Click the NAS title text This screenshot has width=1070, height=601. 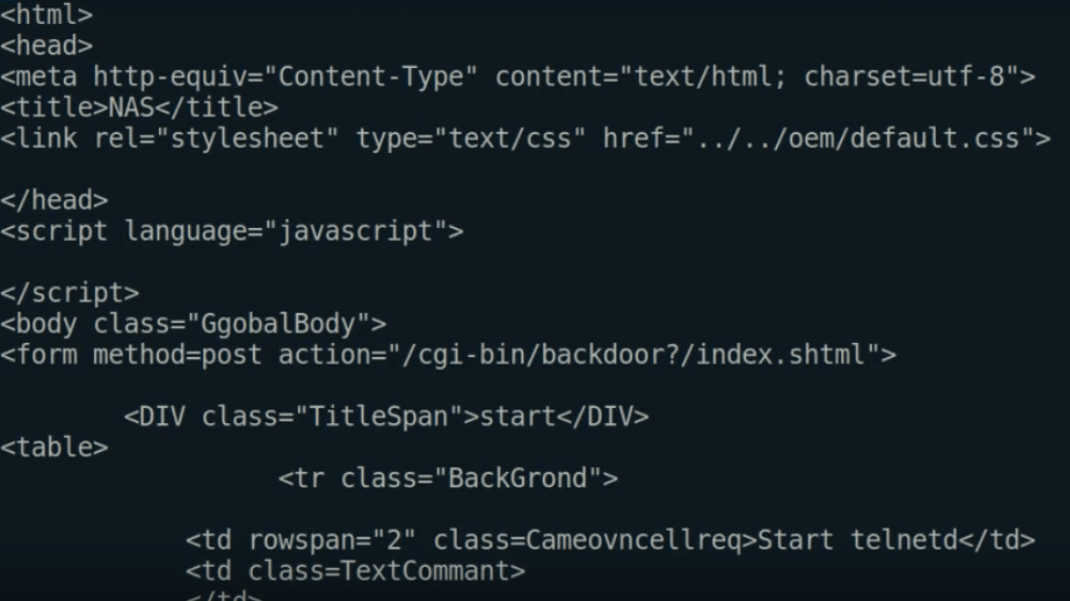click(x=131, y=107)
